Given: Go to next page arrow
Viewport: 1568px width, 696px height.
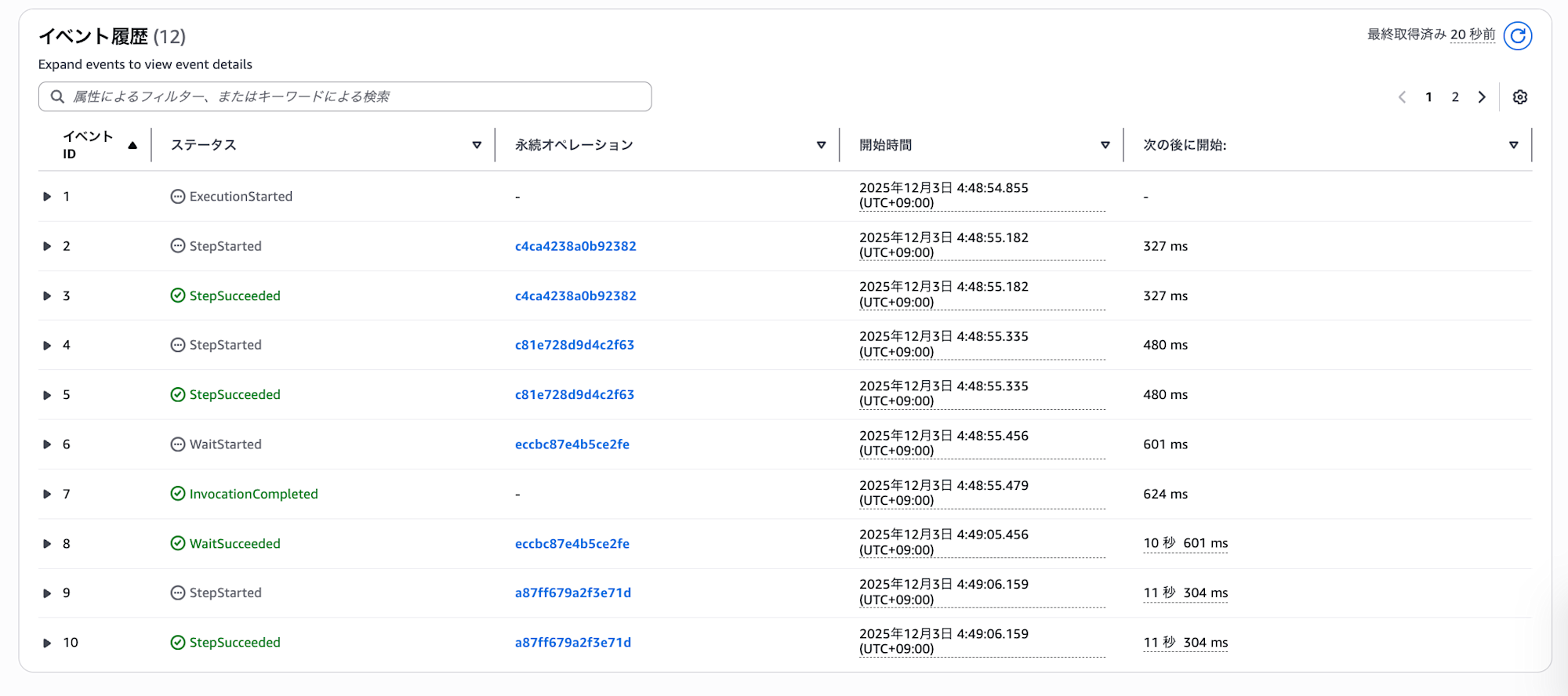Looking at the screenshot, I should click(x=1482, y=97).
